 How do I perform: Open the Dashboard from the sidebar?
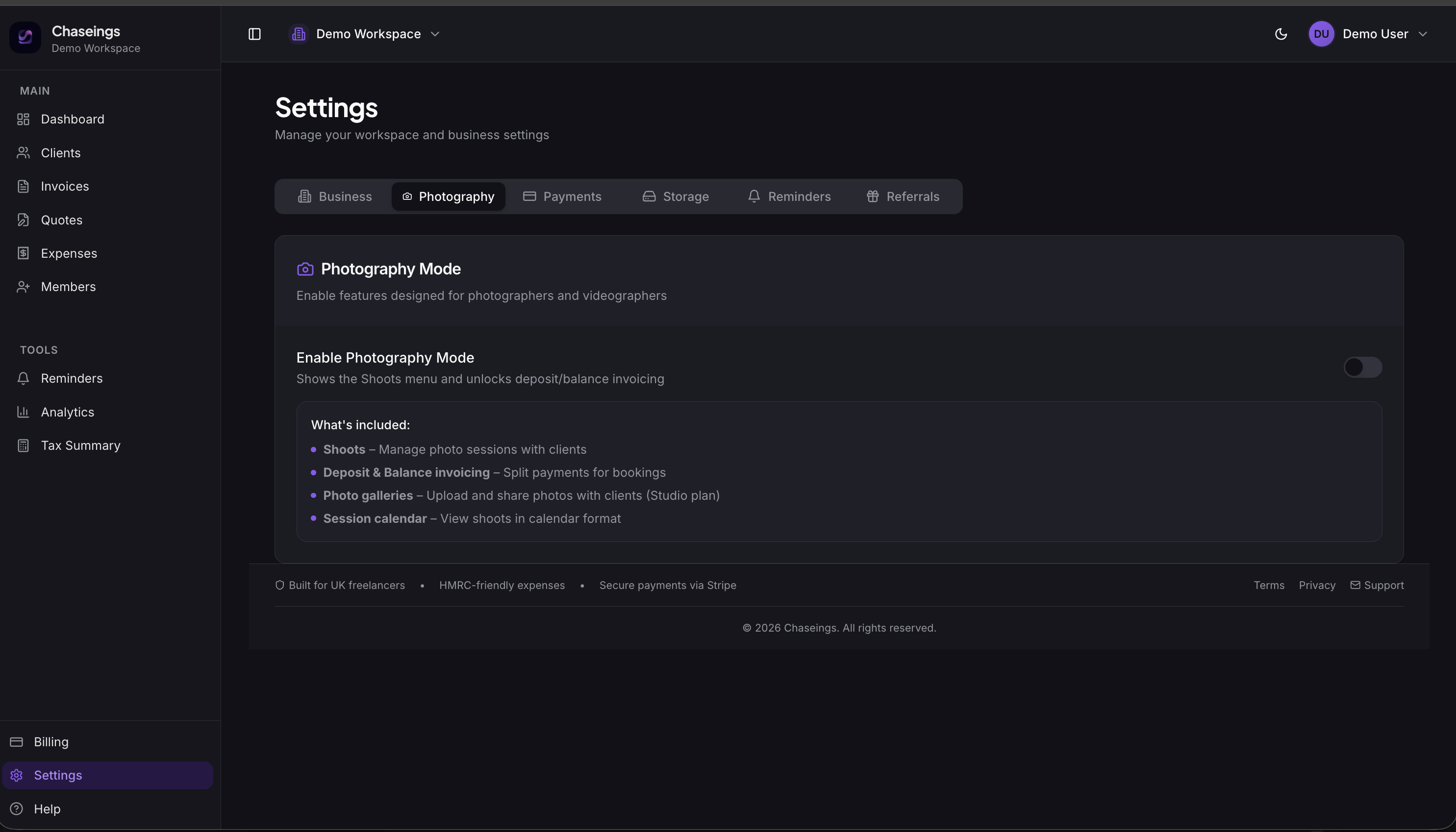point(72,119)
